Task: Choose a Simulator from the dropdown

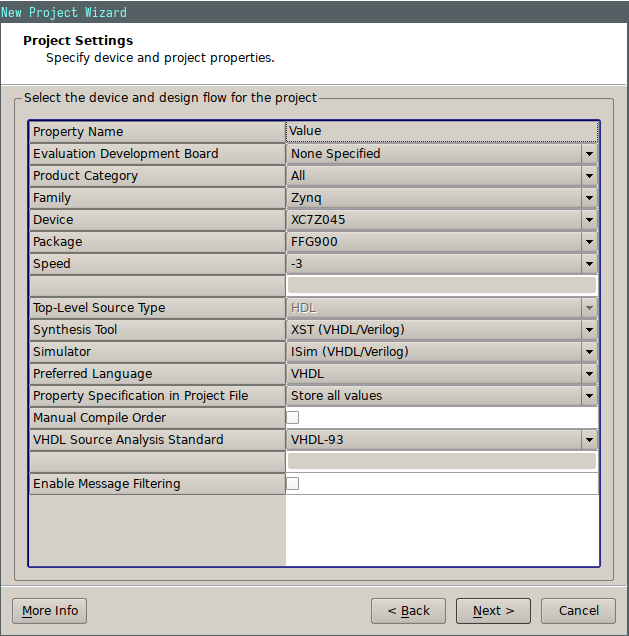Action: [442, 352]
